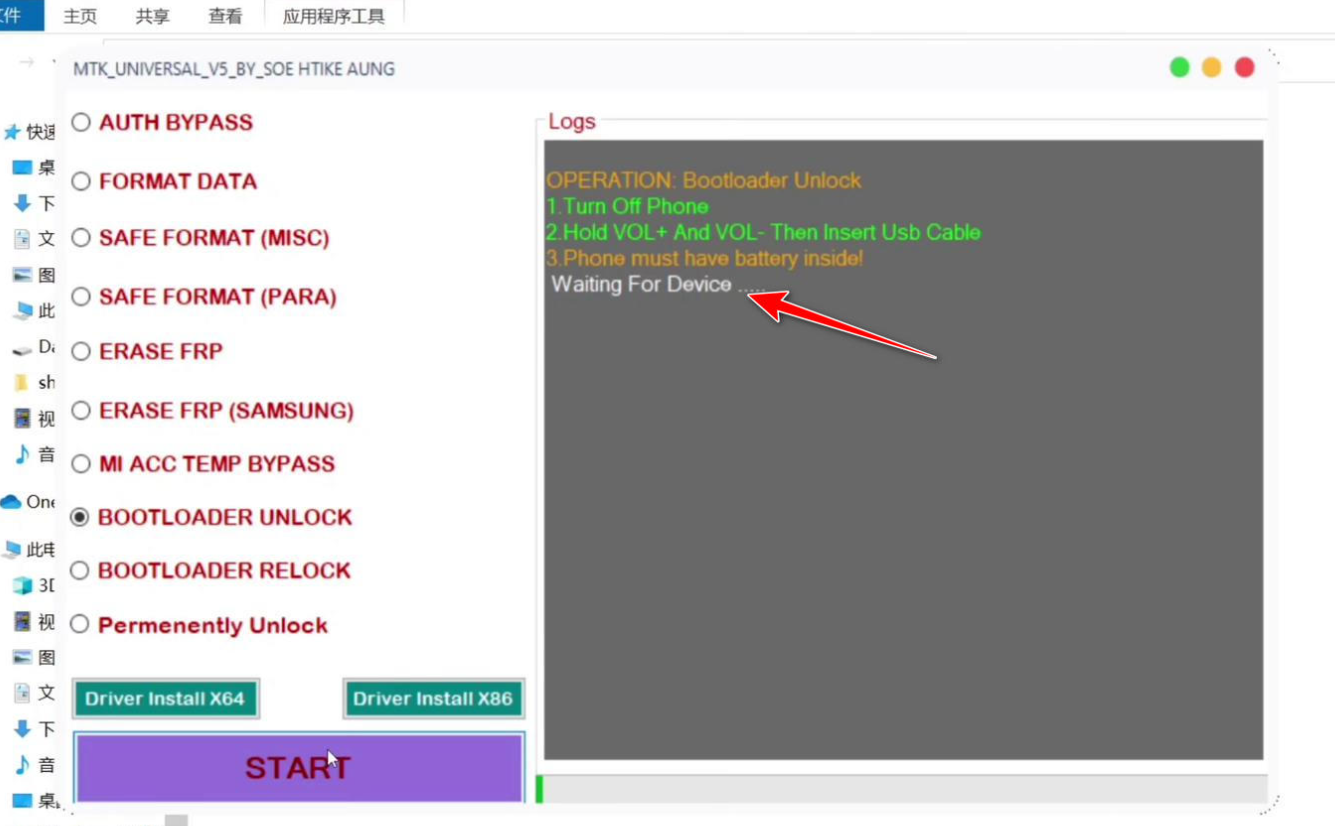Open the 3D Objects icon under This PC
This screenshot has height=826, width=1335.
[x=22, y=585]
